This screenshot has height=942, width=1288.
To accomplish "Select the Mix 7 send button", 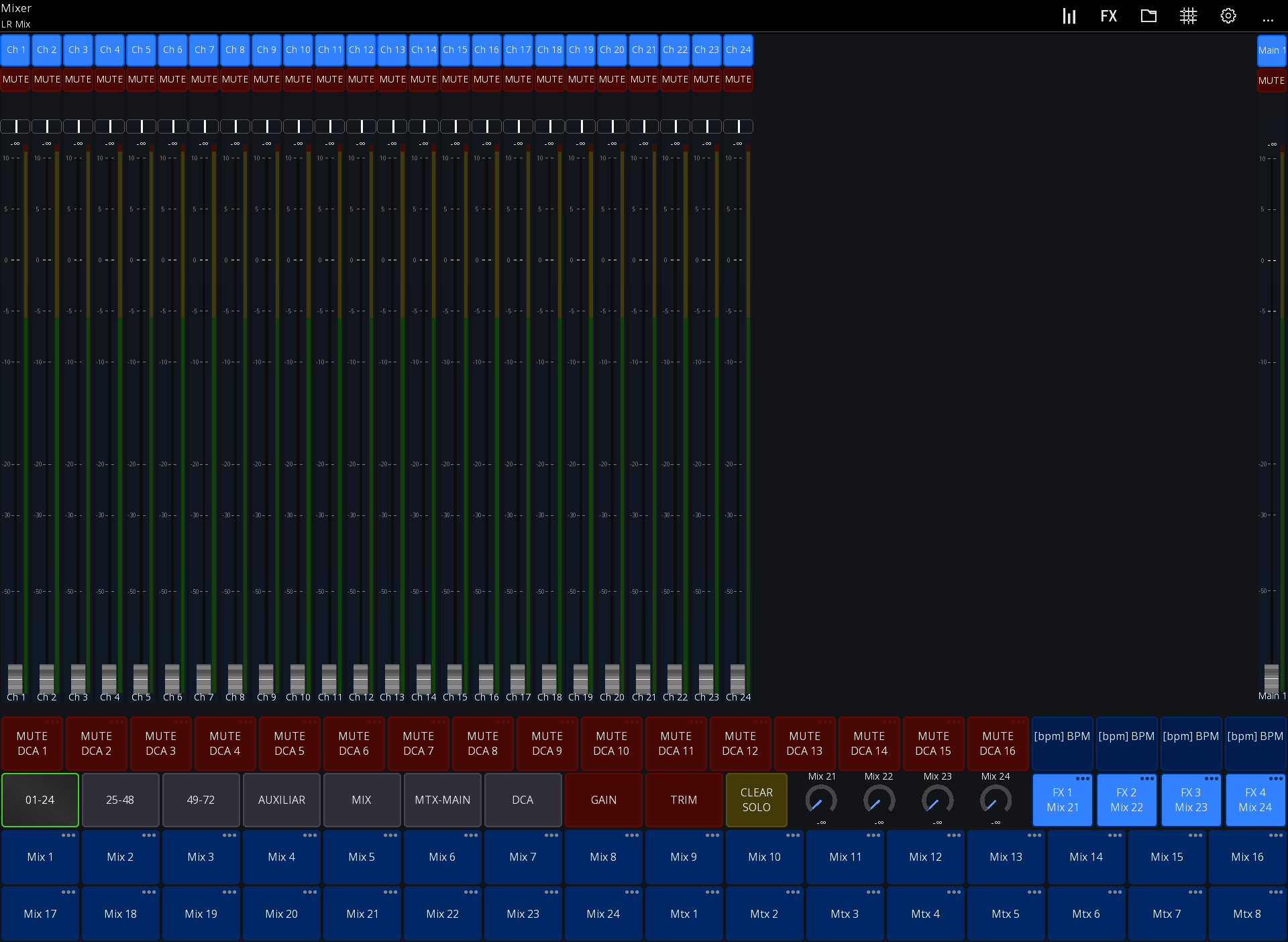I will (x=523, y=857).
